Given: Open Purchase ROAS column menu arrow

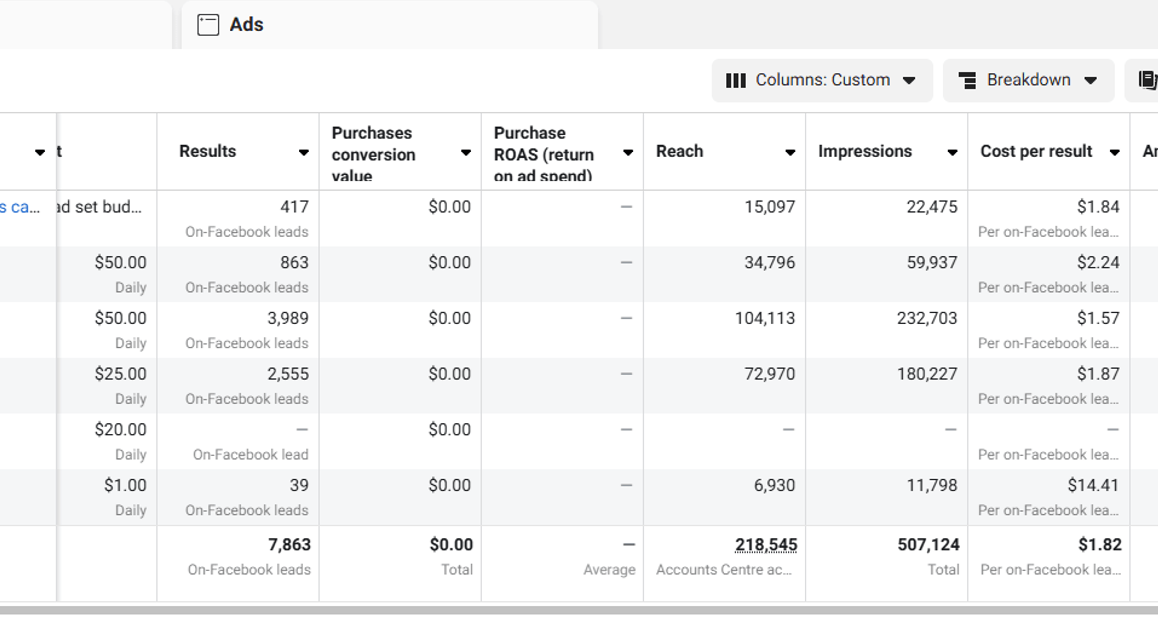Looking at the screenshot, I should click(x=627, y=153).
